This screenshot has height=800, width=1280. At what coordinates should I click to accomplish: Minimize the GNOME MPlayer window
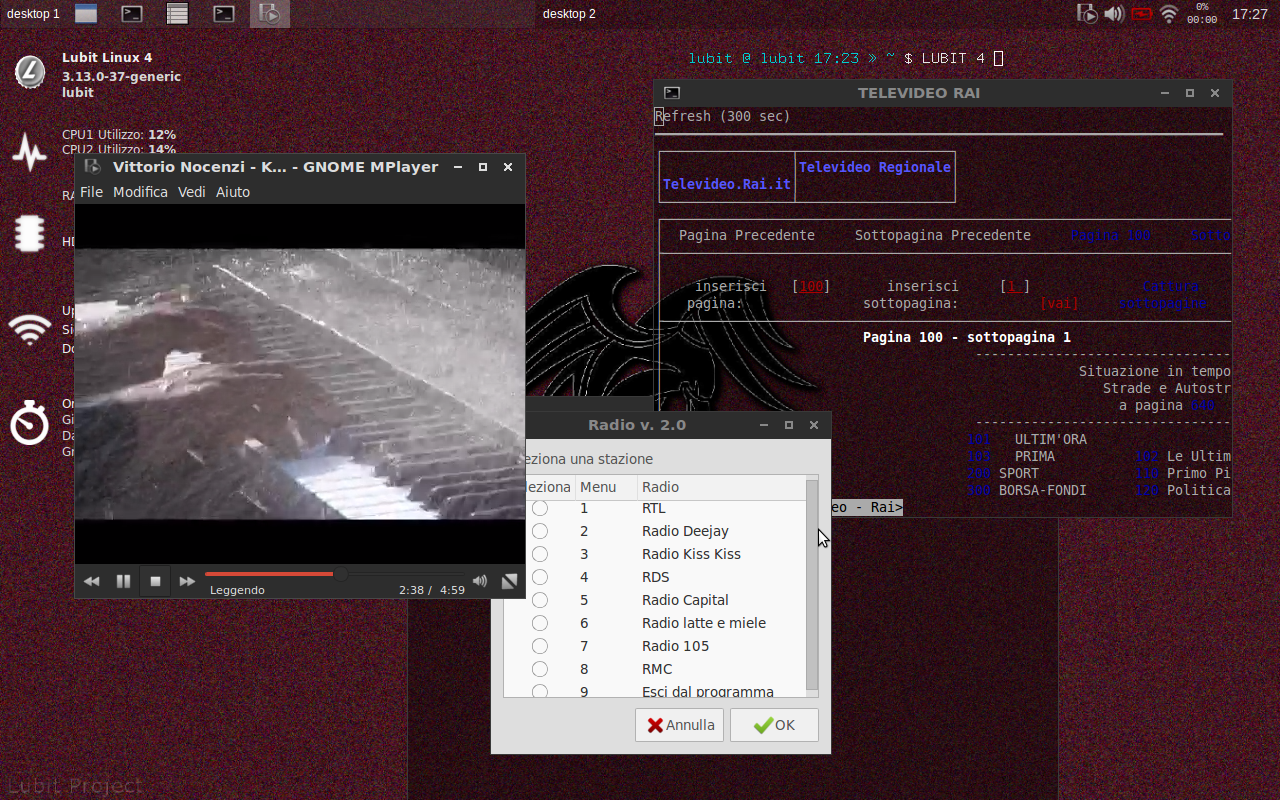(458, 167)
